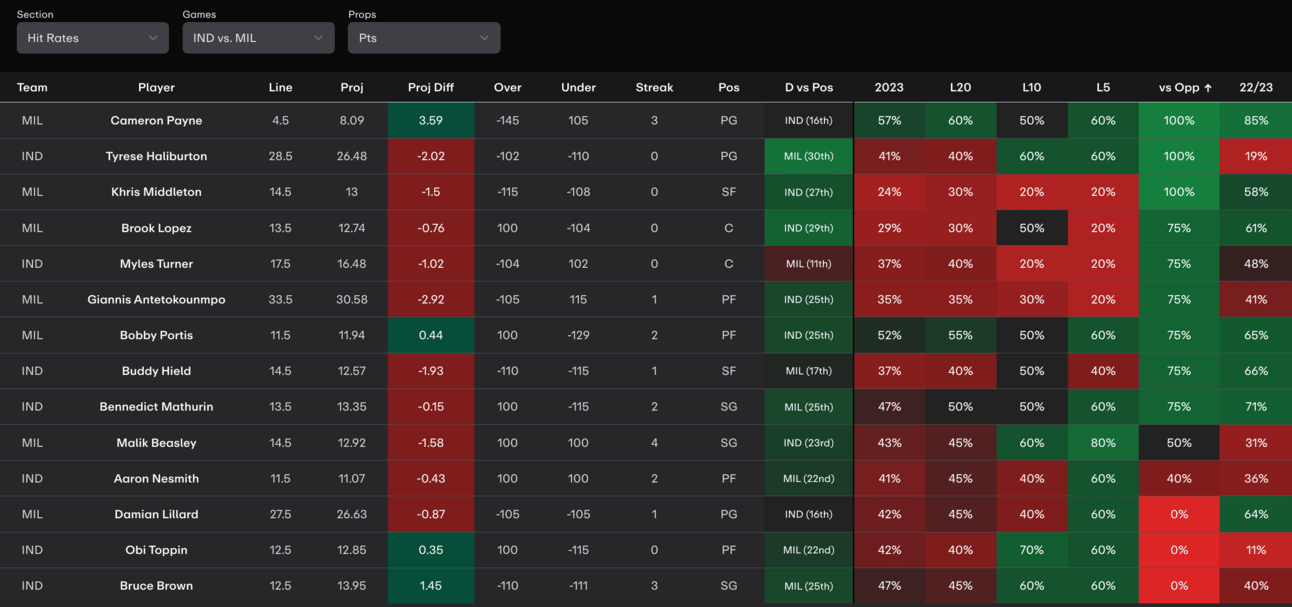The width and height of the screenshot is (1292, 607).
Task: Sort by the D vs Pos column header
Action: [809, 87]
